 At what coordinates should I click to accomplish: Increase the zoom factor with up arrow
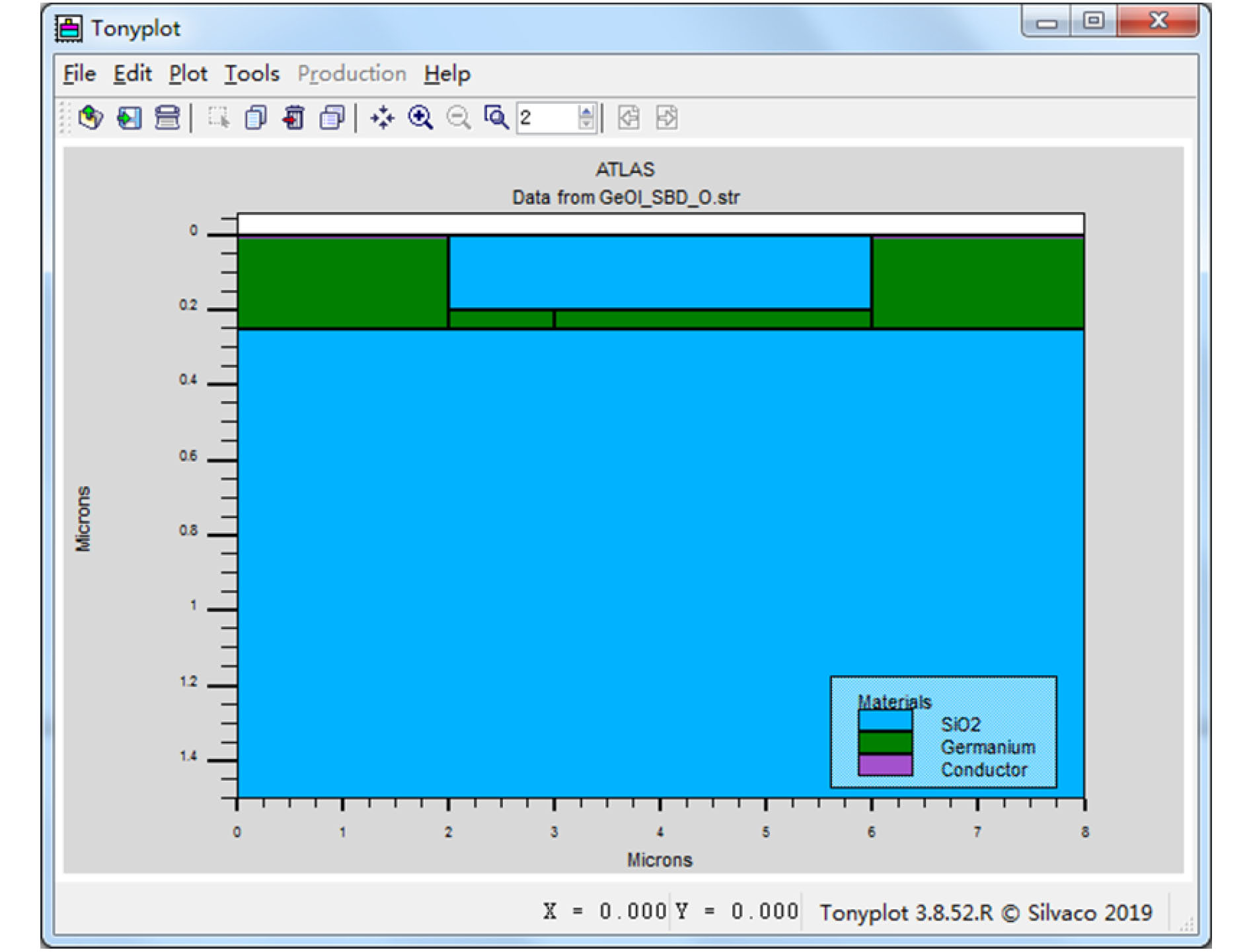[x=586, y=111]
